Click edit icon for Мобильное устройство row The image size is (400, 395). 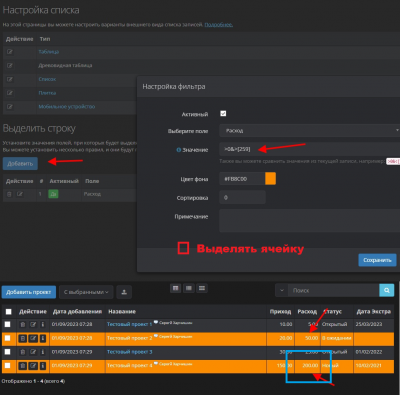coord(10,107)
